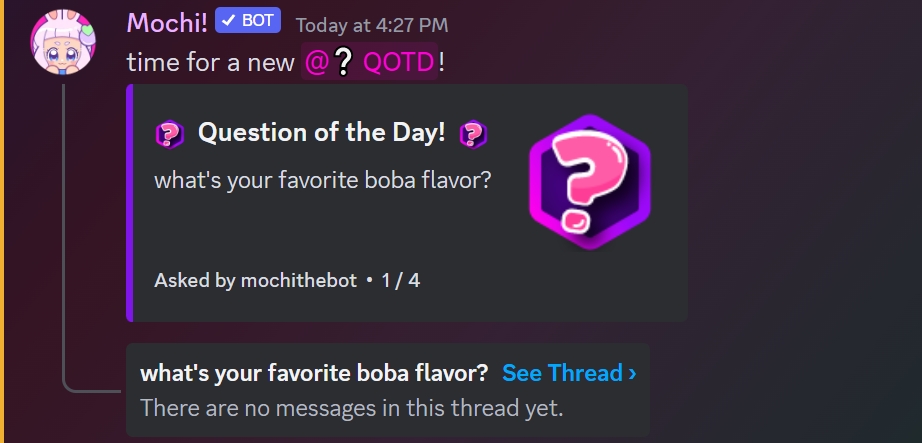
Task: Open Mochi! username profile
Action: click(x=166, y=21)
